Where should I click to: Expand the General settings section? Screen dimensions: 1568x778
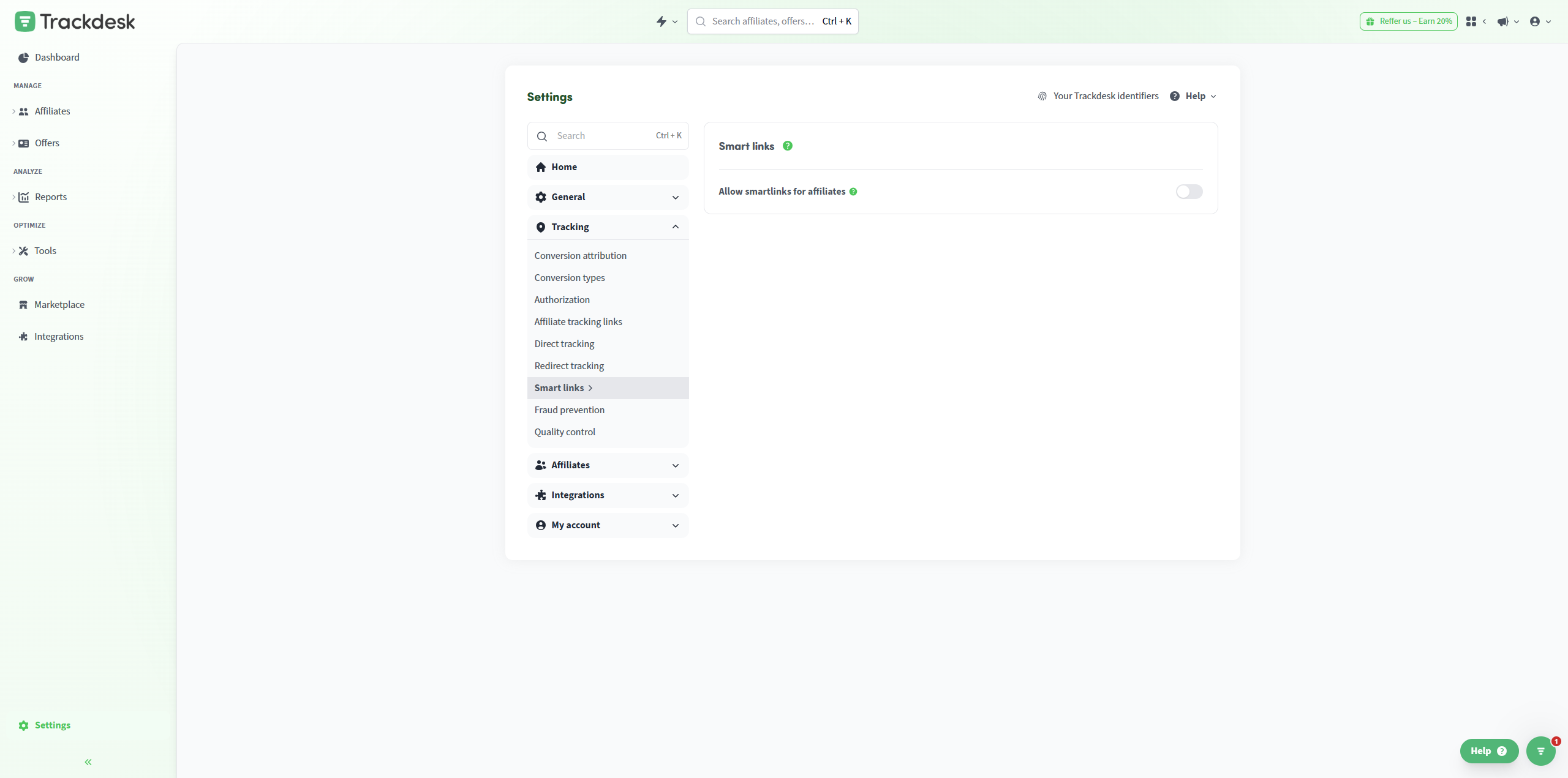pyautogui.click(x=608, y=197)
